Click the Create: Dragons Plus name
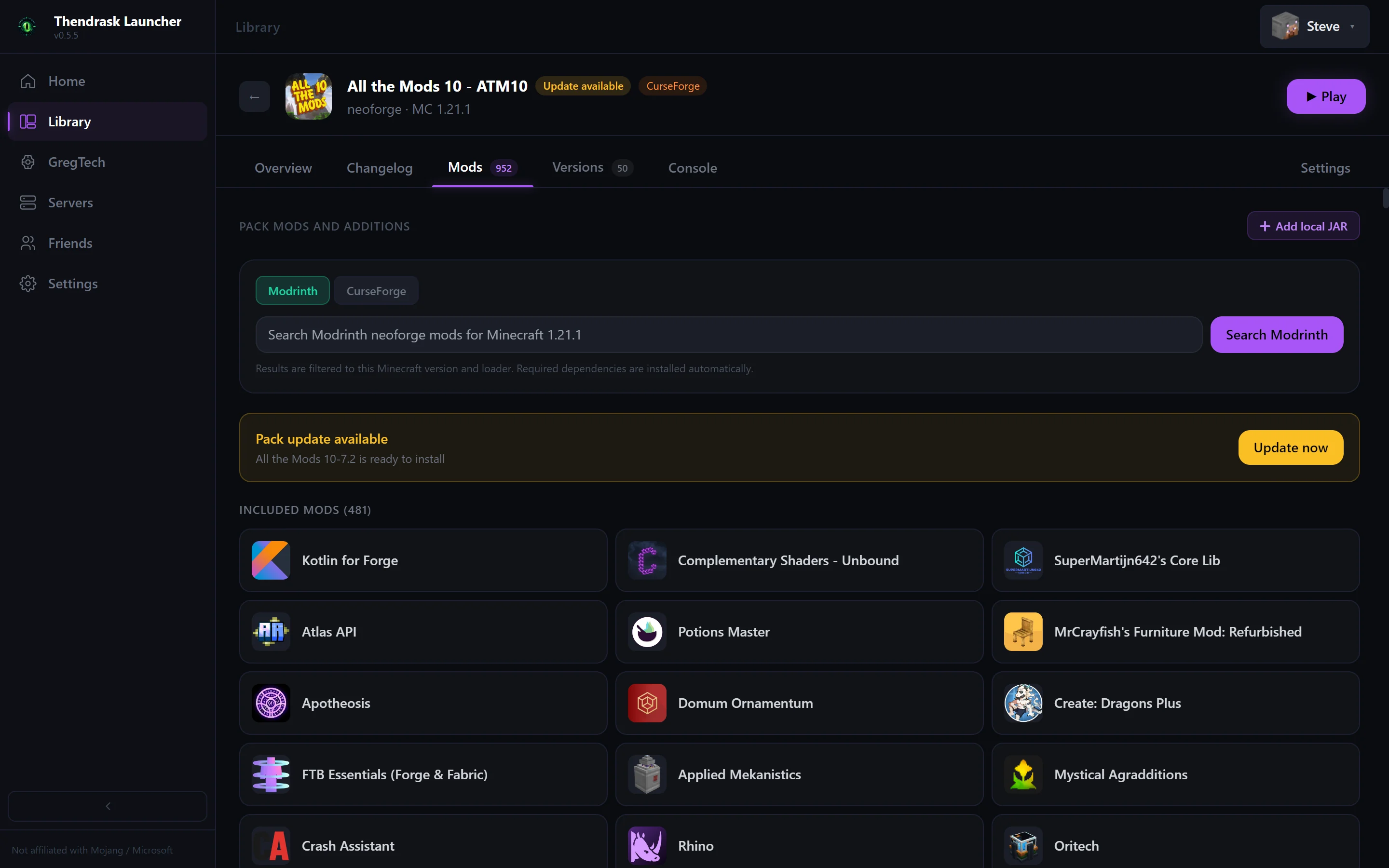 pyautogui.click(x=1117, y=703)
